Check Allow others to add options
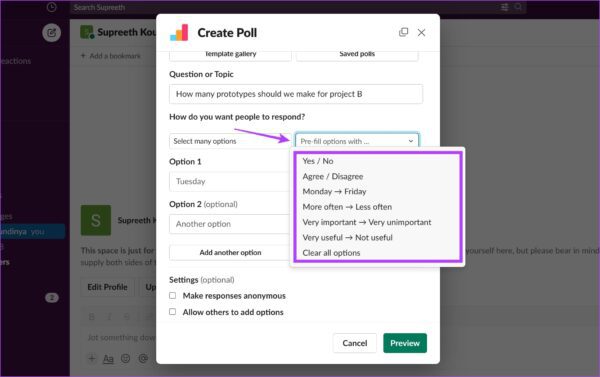This screenshot has width=600, height=377. click(x=173, y=312)
